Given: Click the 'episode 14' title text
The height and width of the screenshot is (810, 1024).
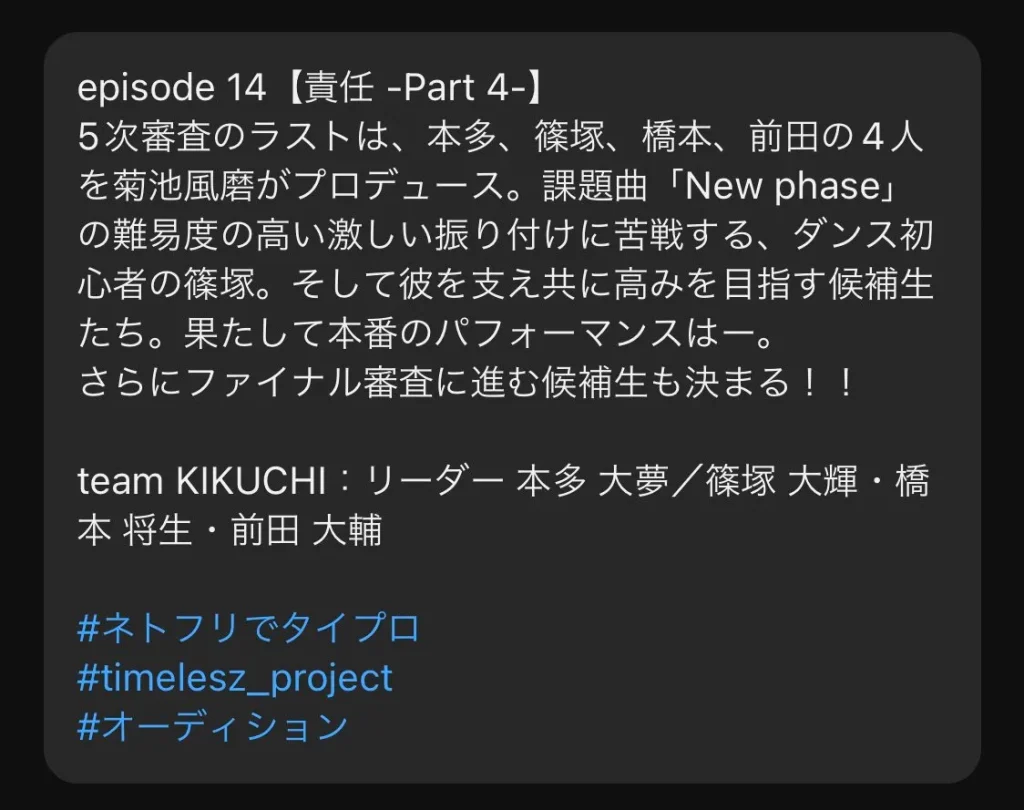Looking at the screenshot, I should tap(172, 88).
